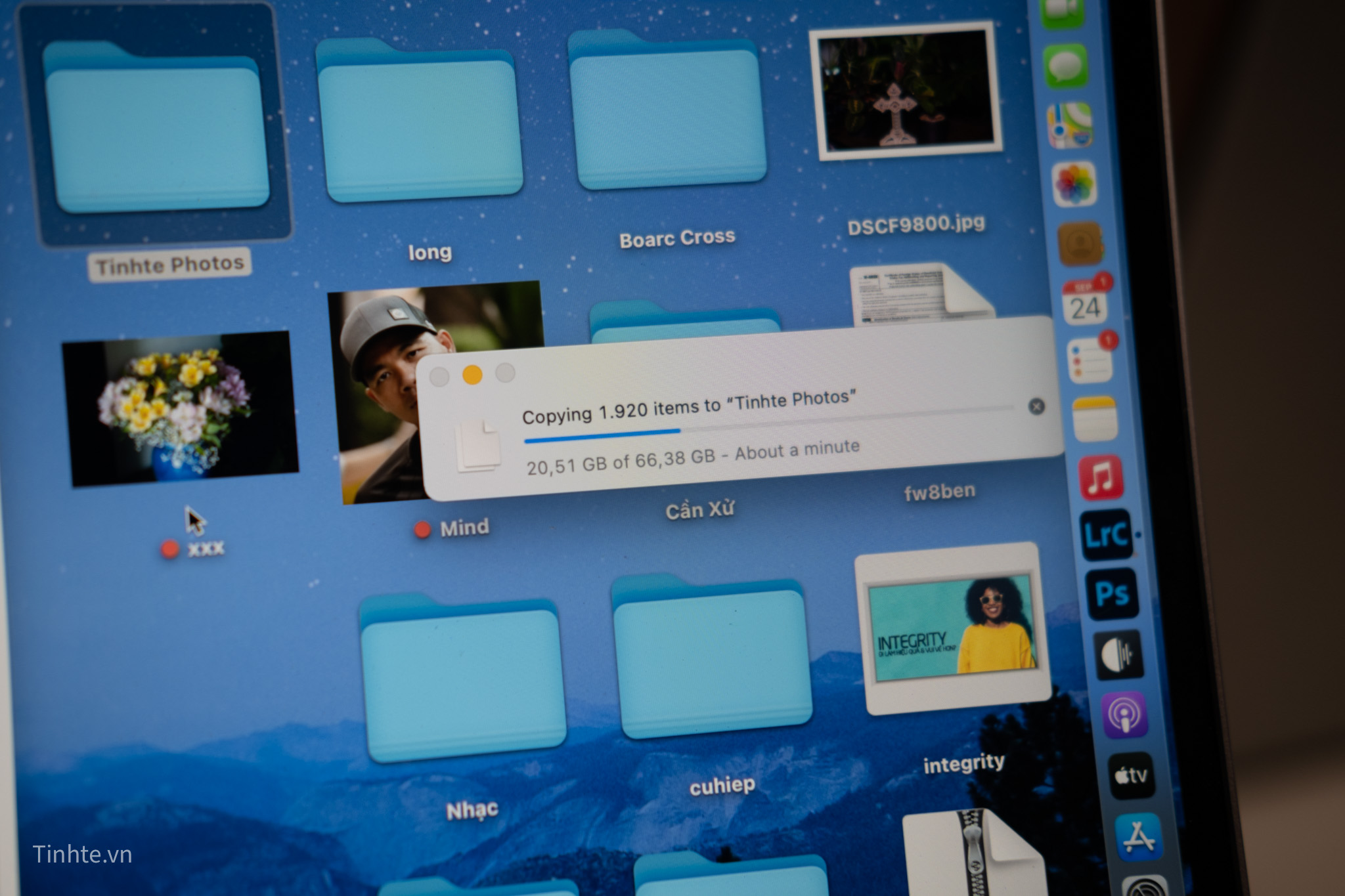Launch Apple TV from the dock
Viewport: 1345px width, 896px height.
[x=1132, y=775]
